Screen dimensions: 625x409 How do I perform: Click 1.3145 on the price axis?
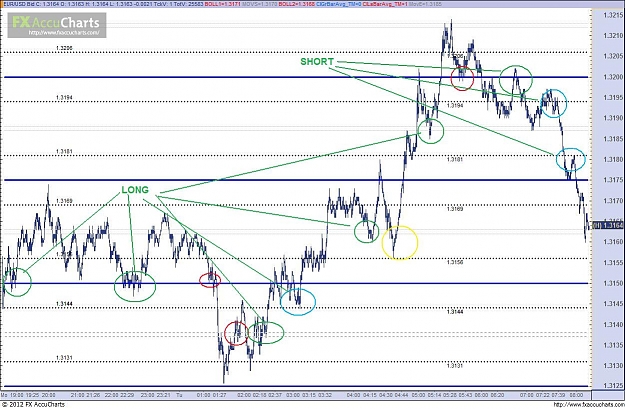click(x=613, y=304)
